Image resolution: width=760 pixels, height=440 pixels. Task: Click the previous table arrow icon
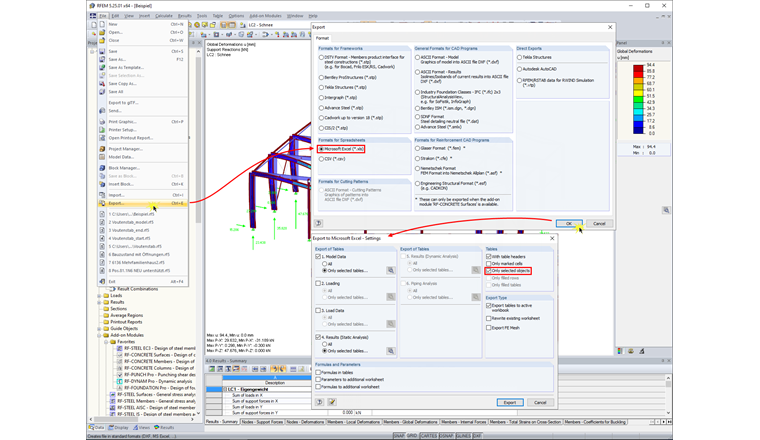pyautogui.click(x=255, y=369)
